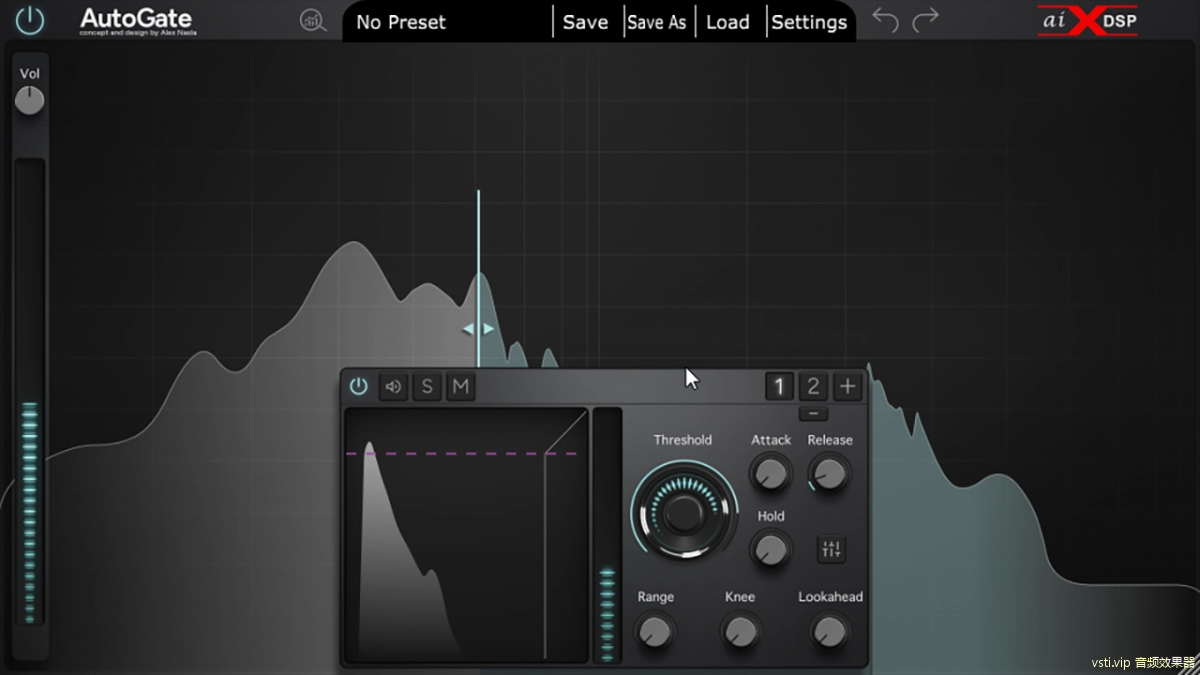Click the Attack knob
This screenshot has width=1200, height=675.
[x=770, y=472]
